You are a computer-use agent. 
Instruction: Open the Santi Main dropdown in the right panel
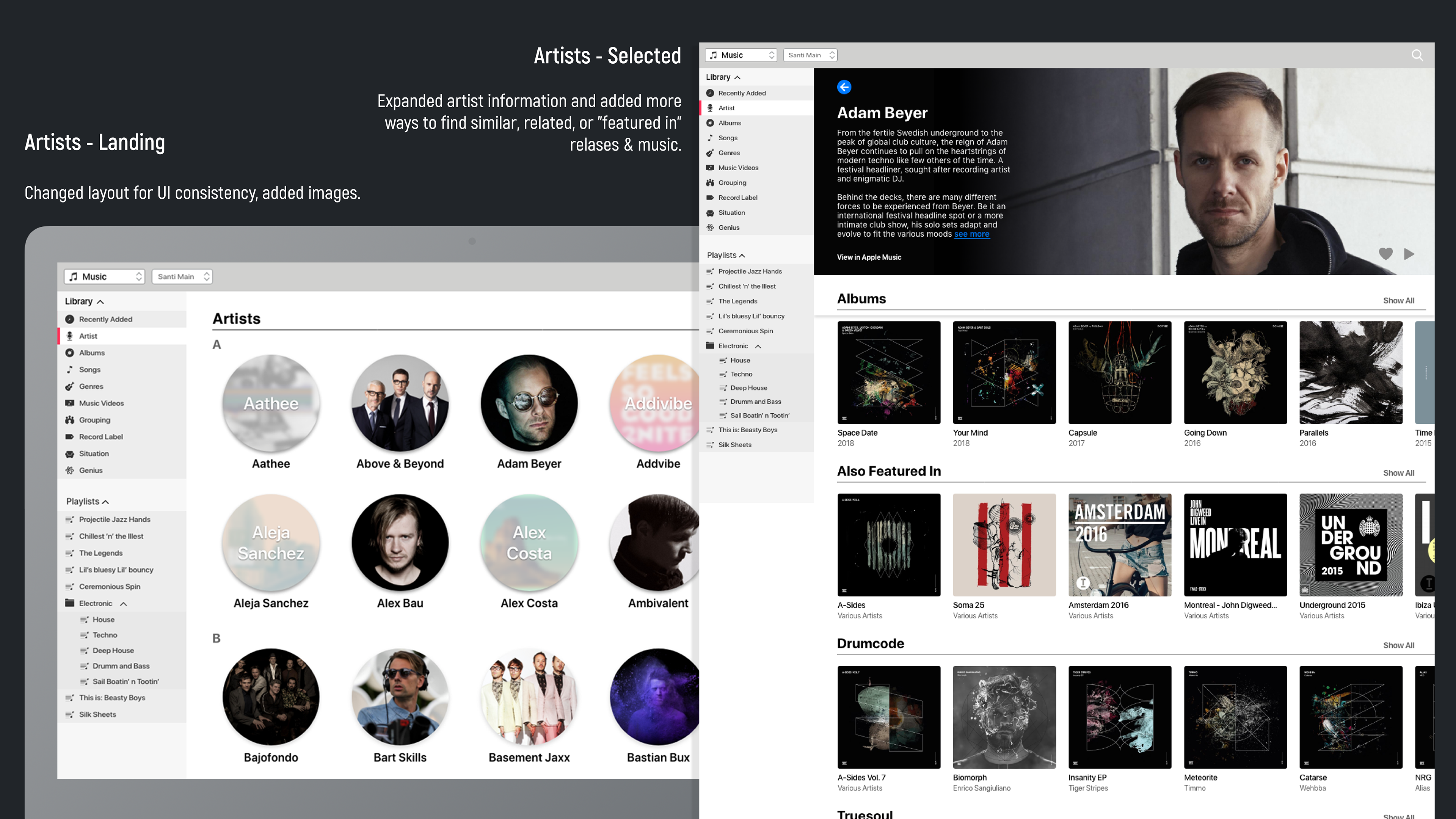(810, 55)
